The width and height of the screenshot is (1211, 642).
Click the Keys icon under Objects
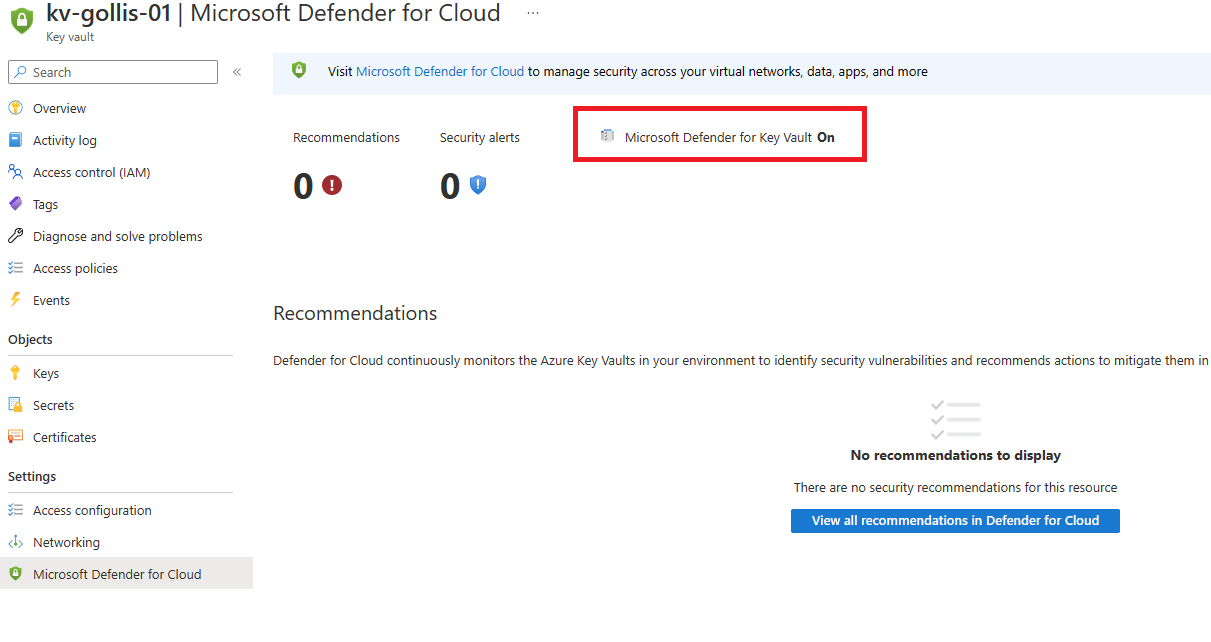[15, 373]
